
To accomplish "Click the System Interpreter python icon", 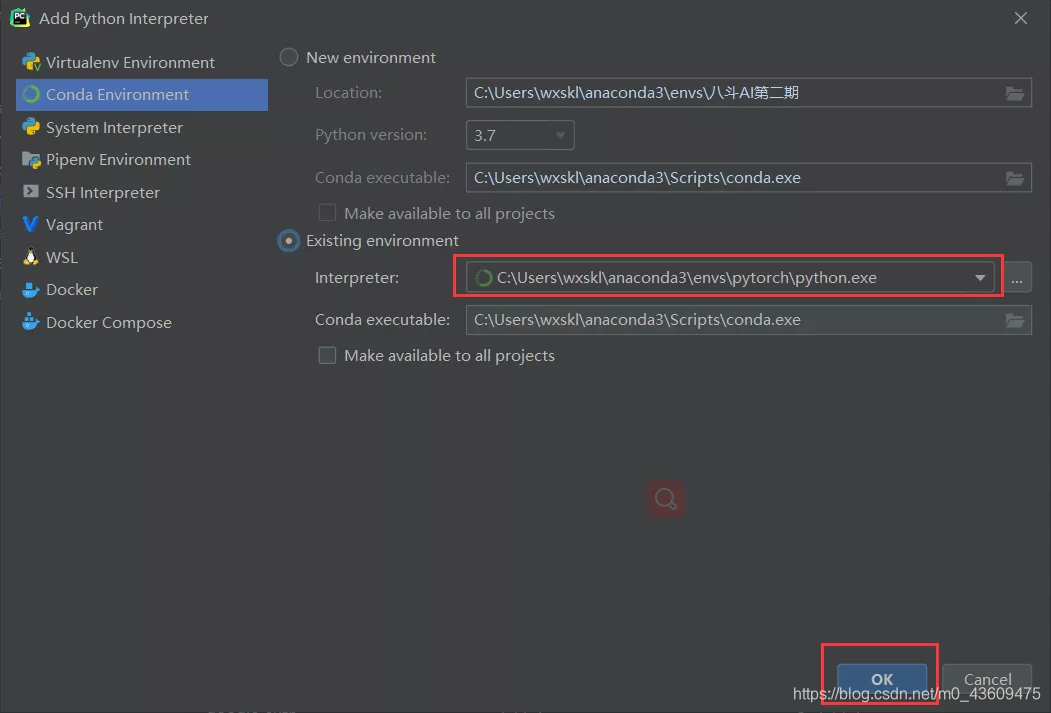I will pos(31,127).
